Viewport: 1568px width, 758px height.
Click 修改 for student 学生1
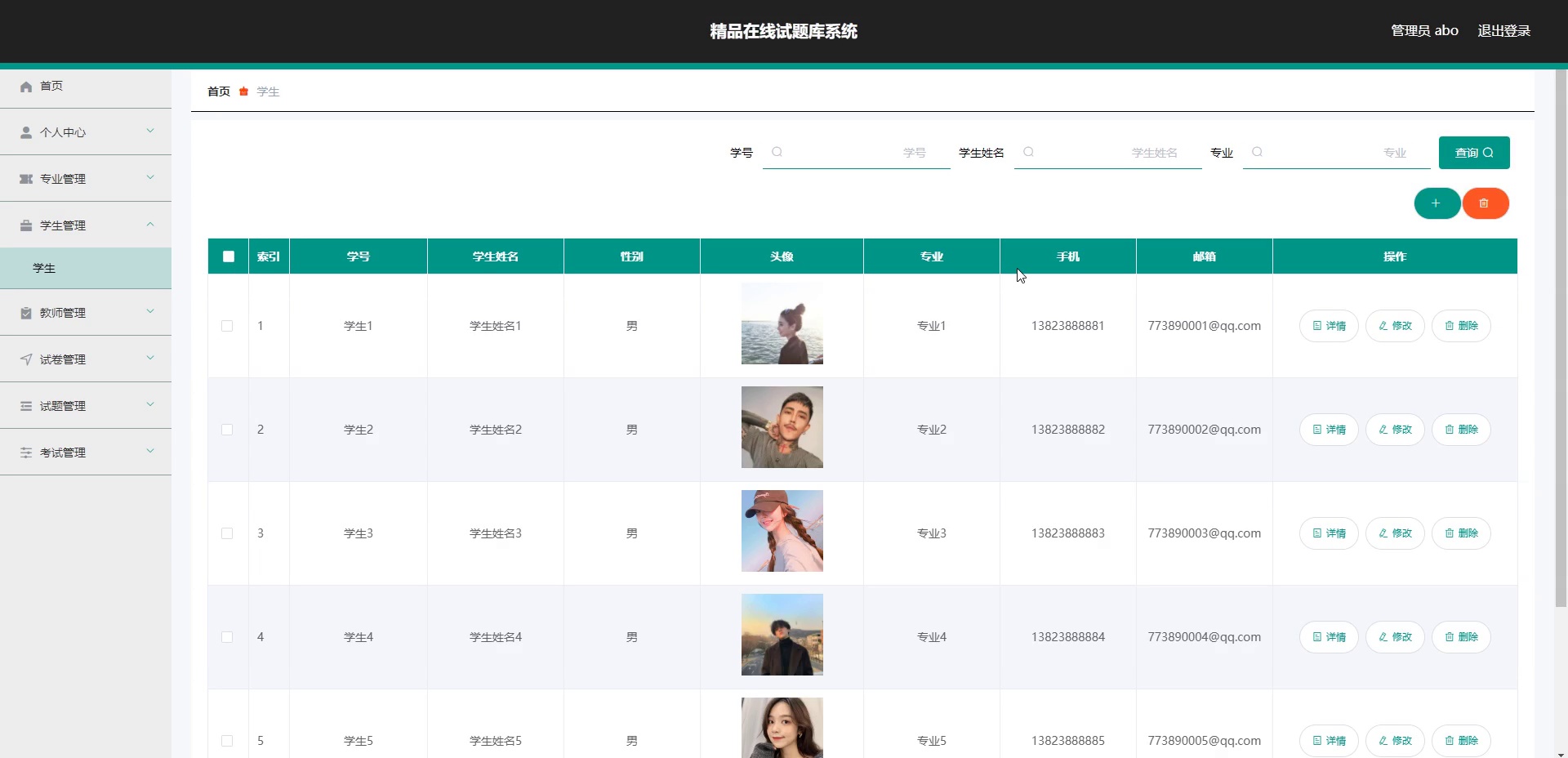tap(1395, 326)
